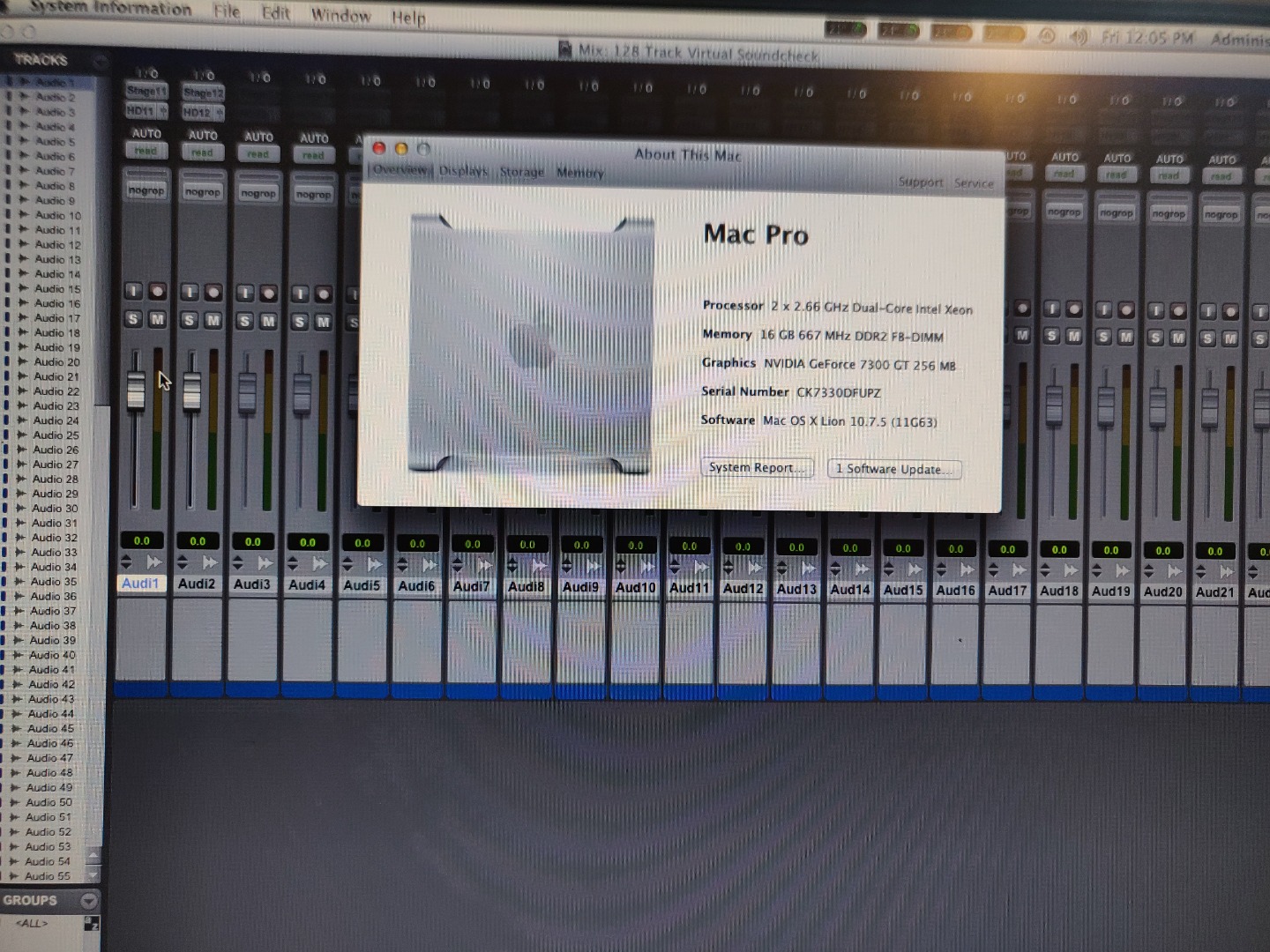Viewport: 1270px width, 952px height.
Task: Click the Software Update button
Action: [x=893, y=469]
